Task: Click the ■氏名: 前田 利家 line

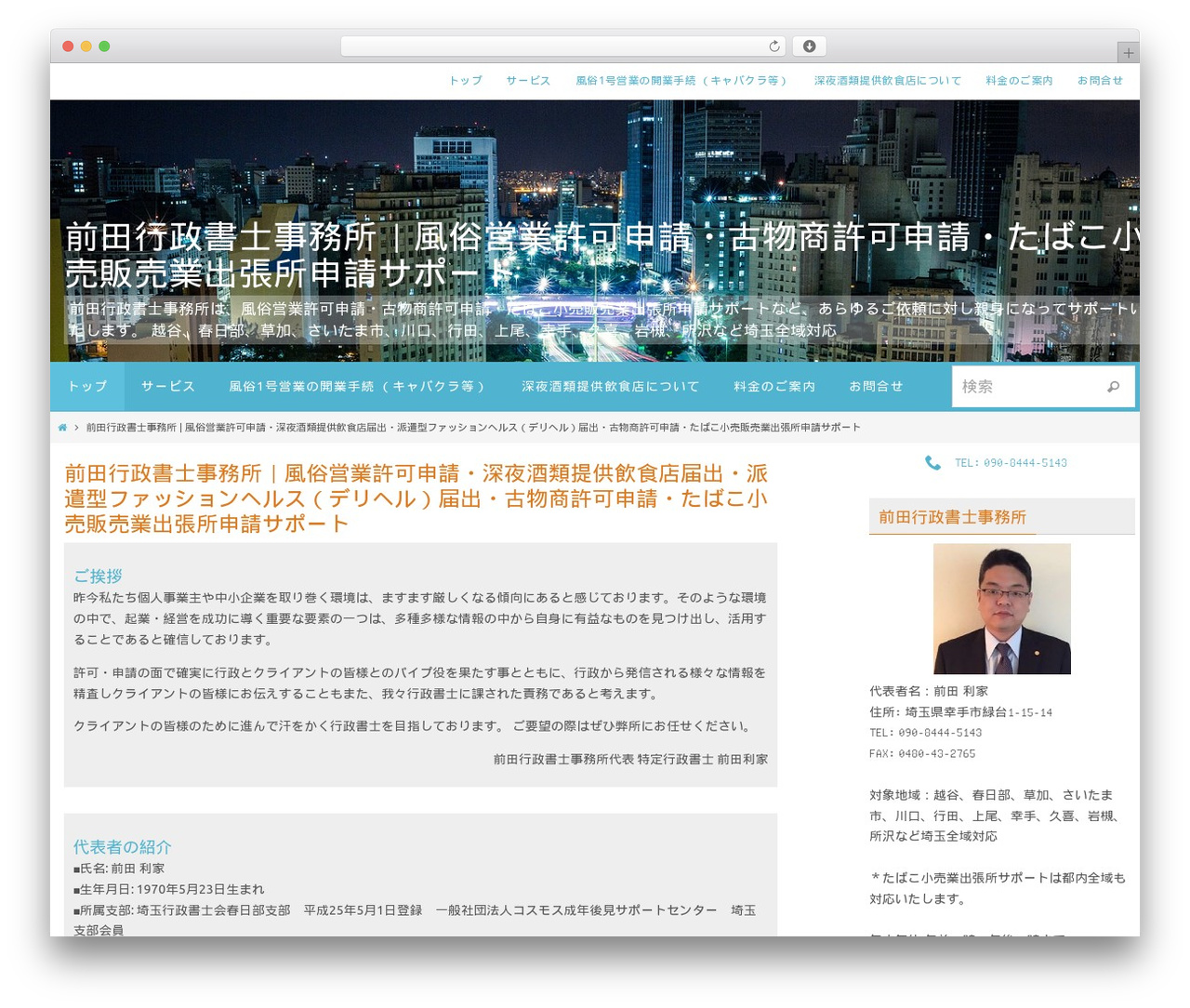Action: pos(119,869)
